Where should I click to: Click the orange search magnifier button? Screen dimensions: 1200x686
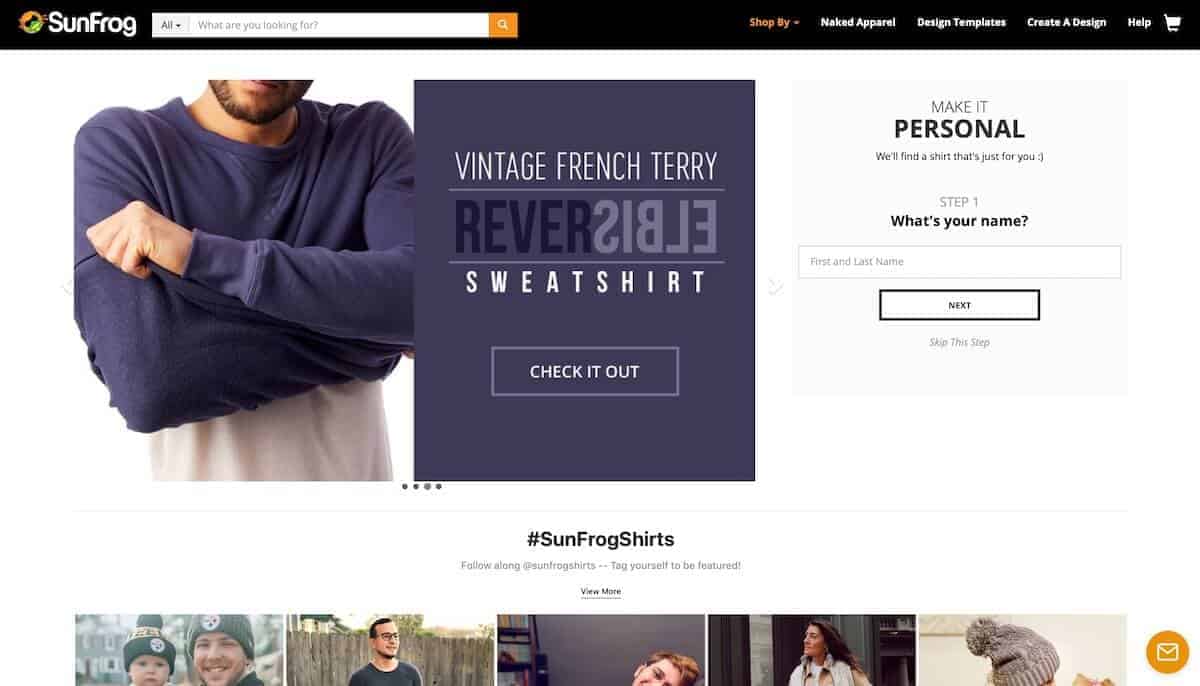pos(503,25)
